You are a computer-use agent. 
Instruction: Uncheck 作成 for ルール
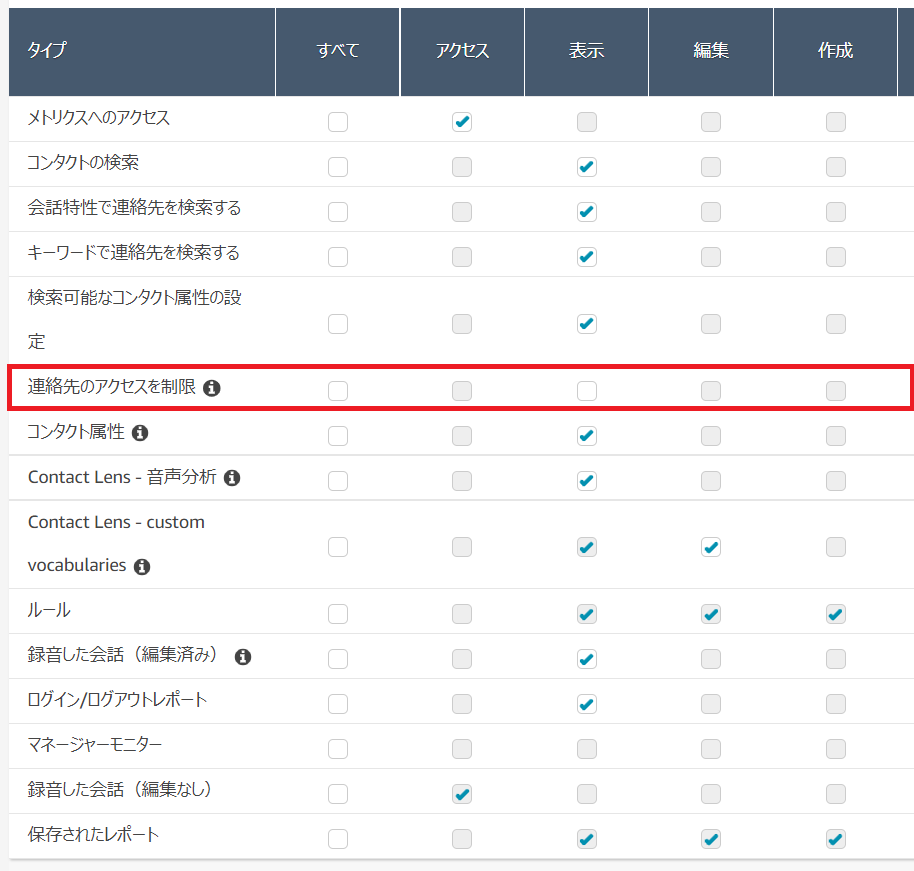(x=835, y=614)
